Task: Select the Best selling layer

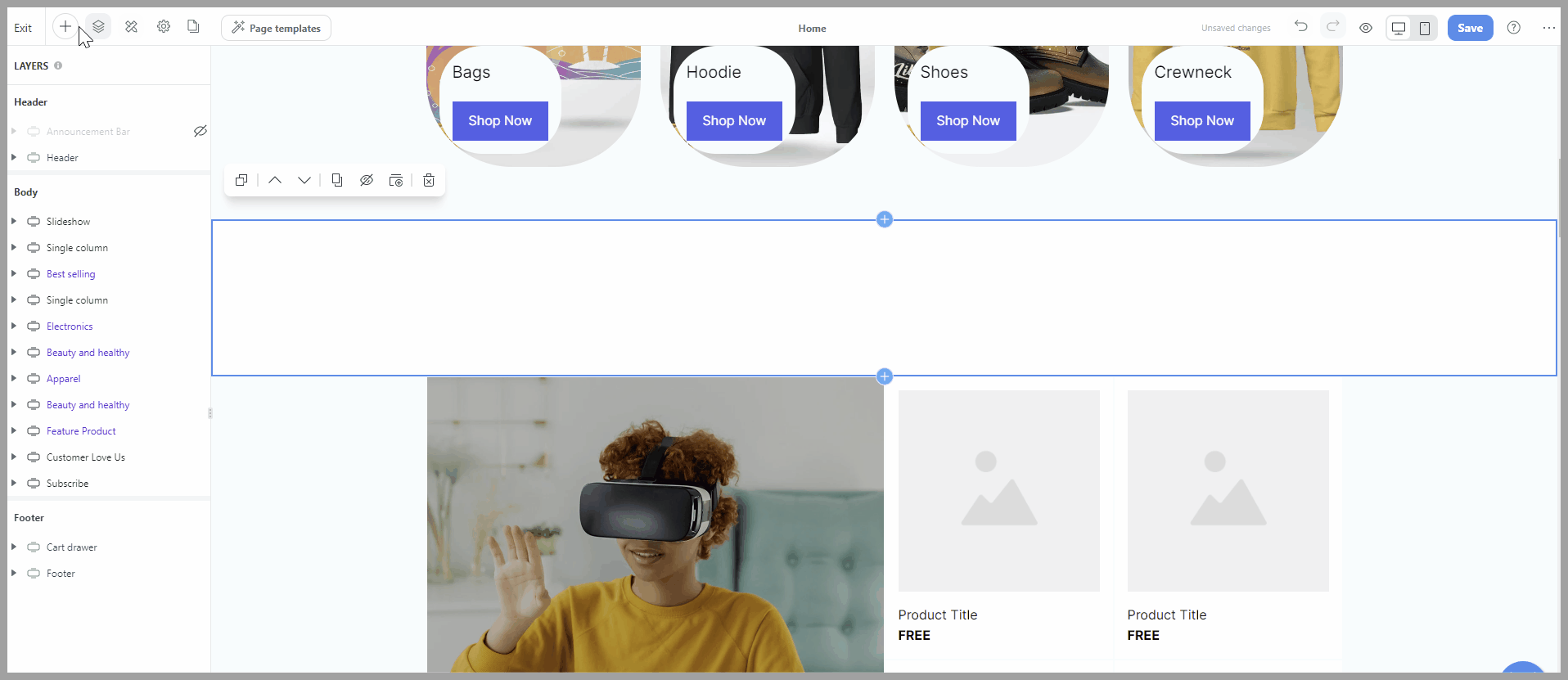Action: tap(109, 274)
